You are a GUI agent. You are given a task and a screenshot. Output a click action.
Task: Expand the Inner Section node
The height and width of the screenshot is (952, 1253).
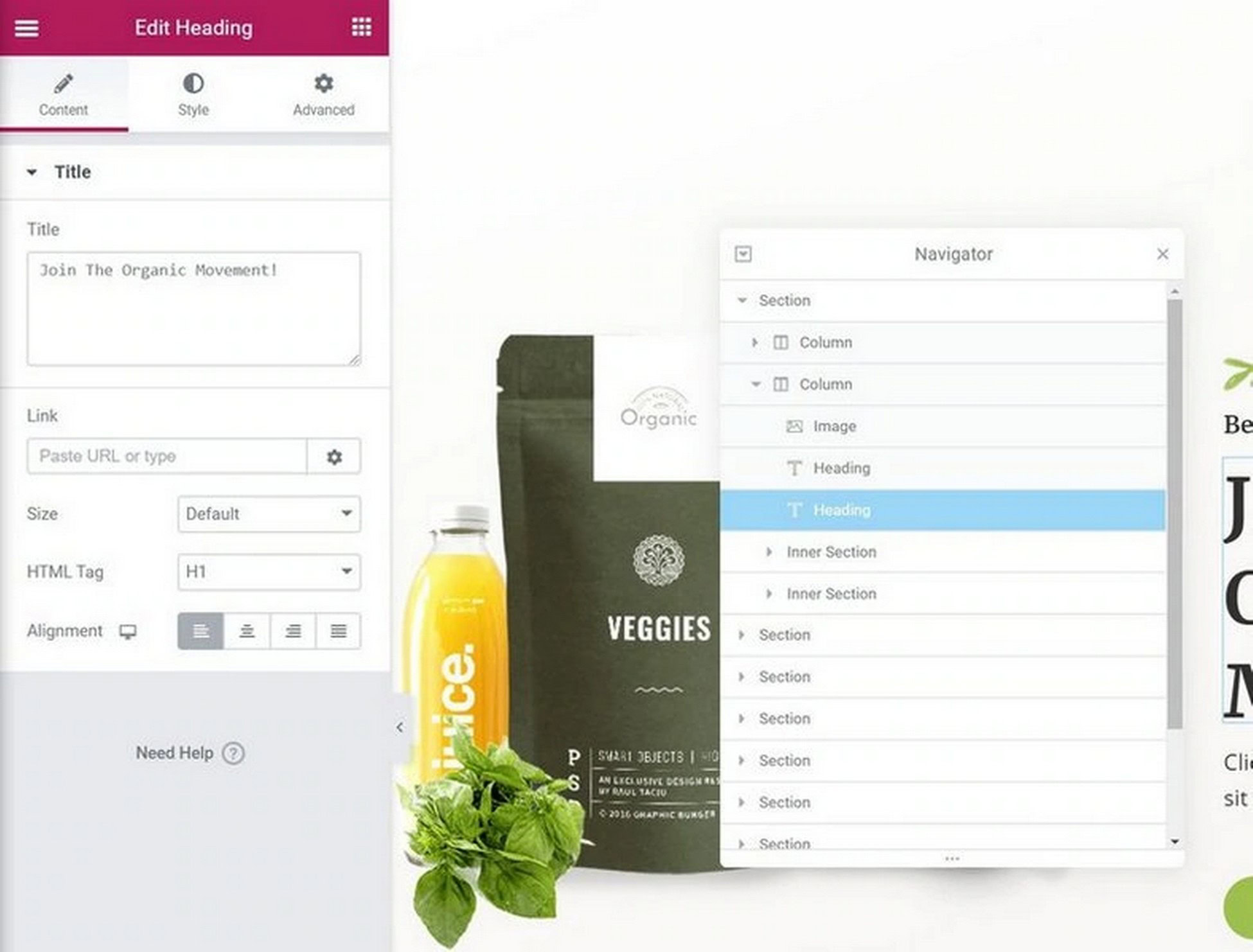tap(771, 551)
